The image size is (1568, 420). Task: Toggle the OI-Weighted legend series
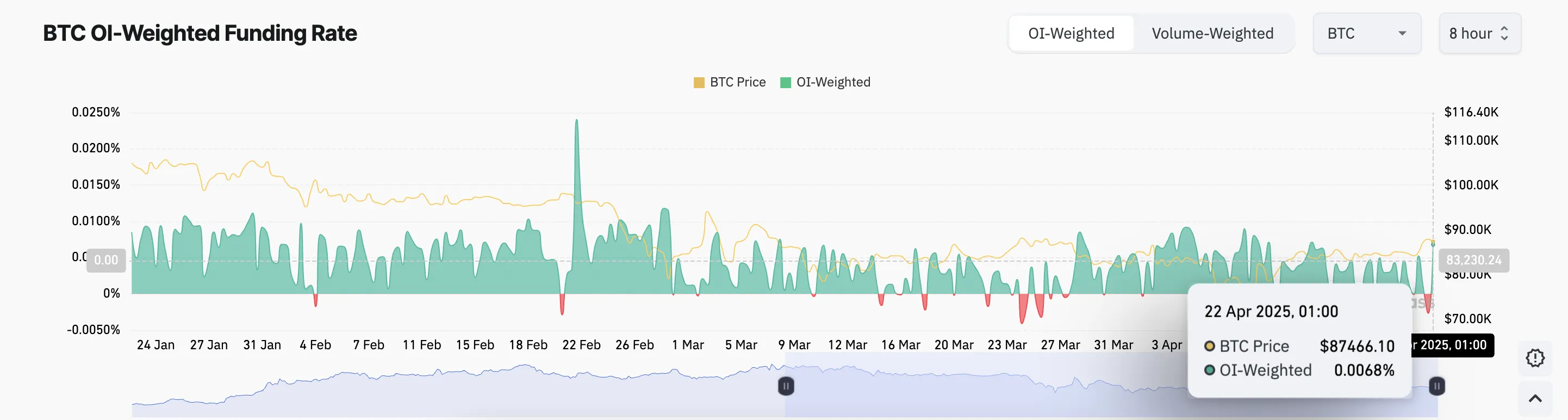833,82
